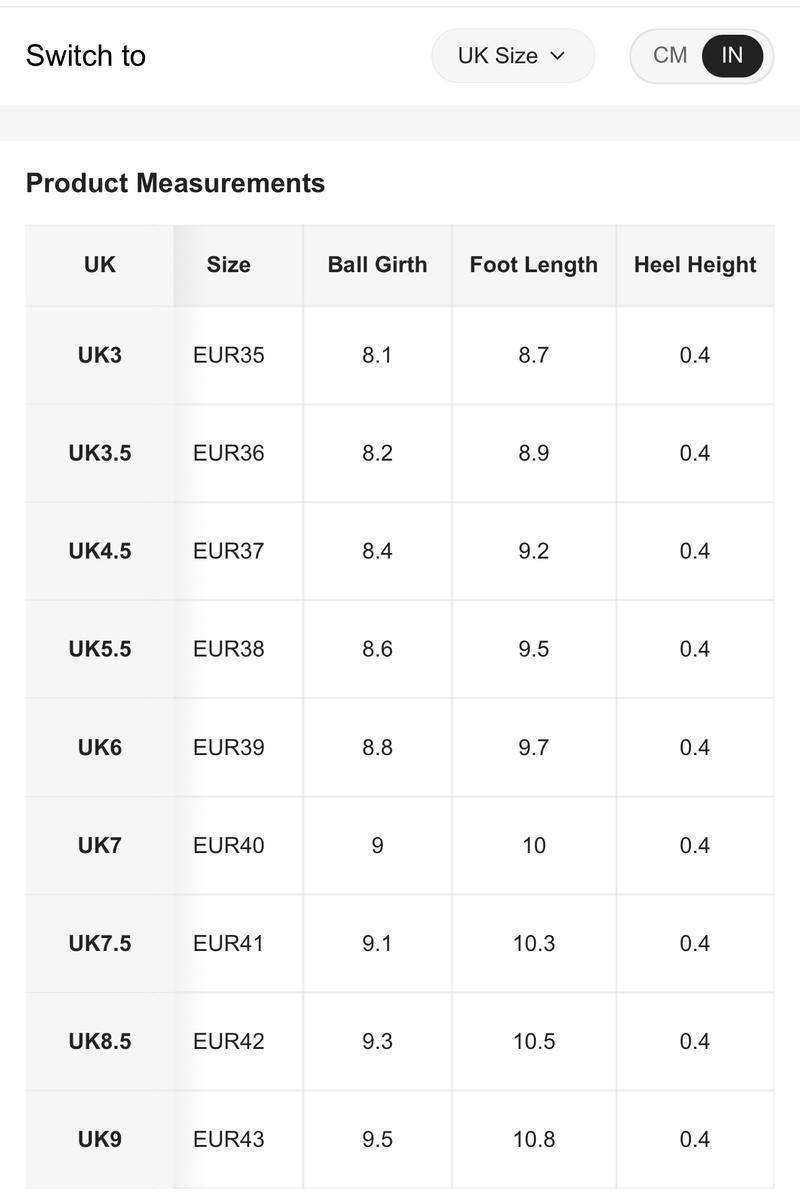Click the Switch to label
The width and height of the screenshot is (800, 1194).
[86, 56]
